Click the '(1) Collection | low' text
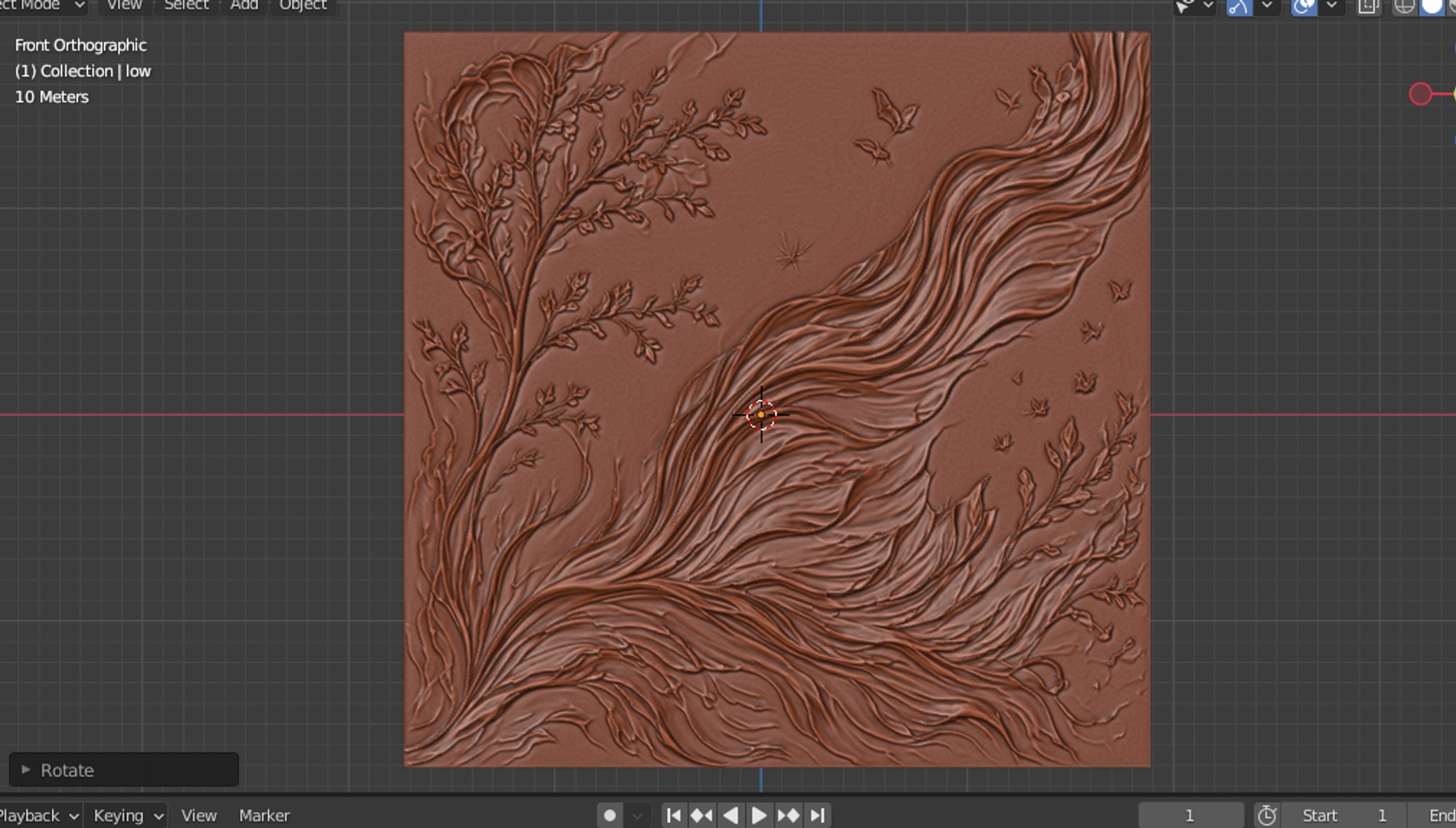1456x828 pixels. [x=83, y=71]
